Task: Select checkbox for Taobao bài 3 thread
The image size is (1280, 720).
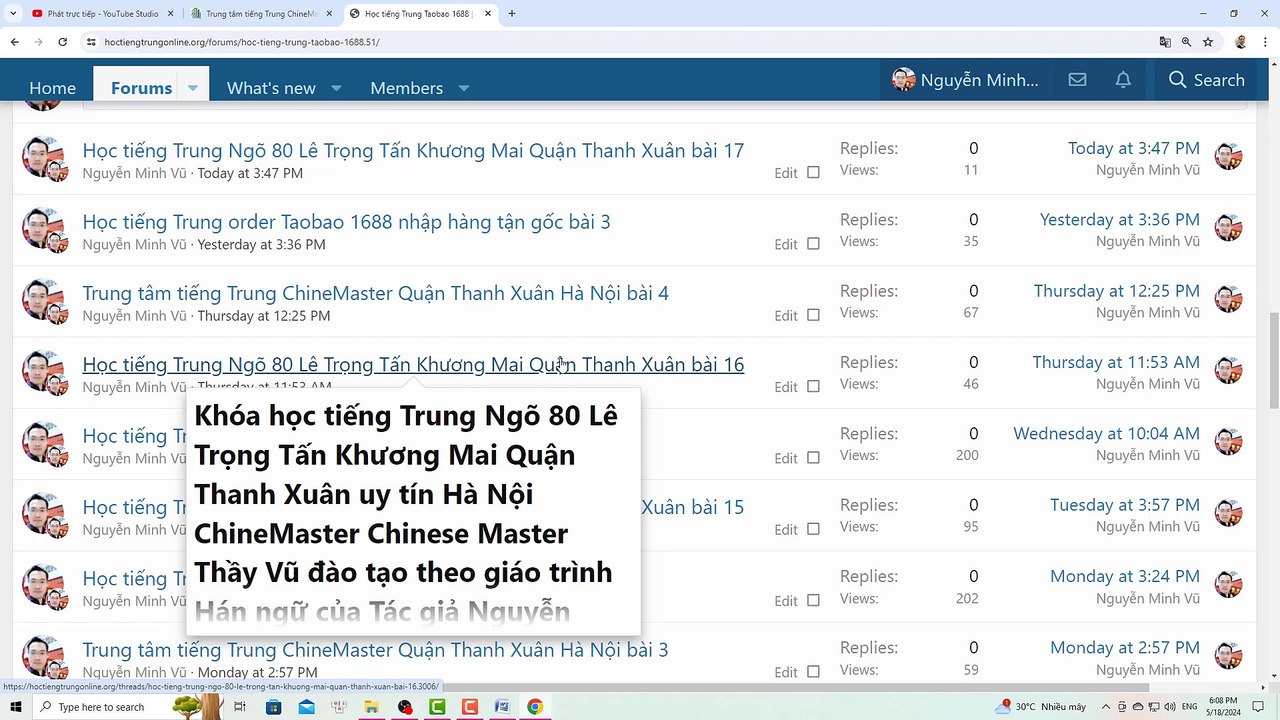Action: 813,244
